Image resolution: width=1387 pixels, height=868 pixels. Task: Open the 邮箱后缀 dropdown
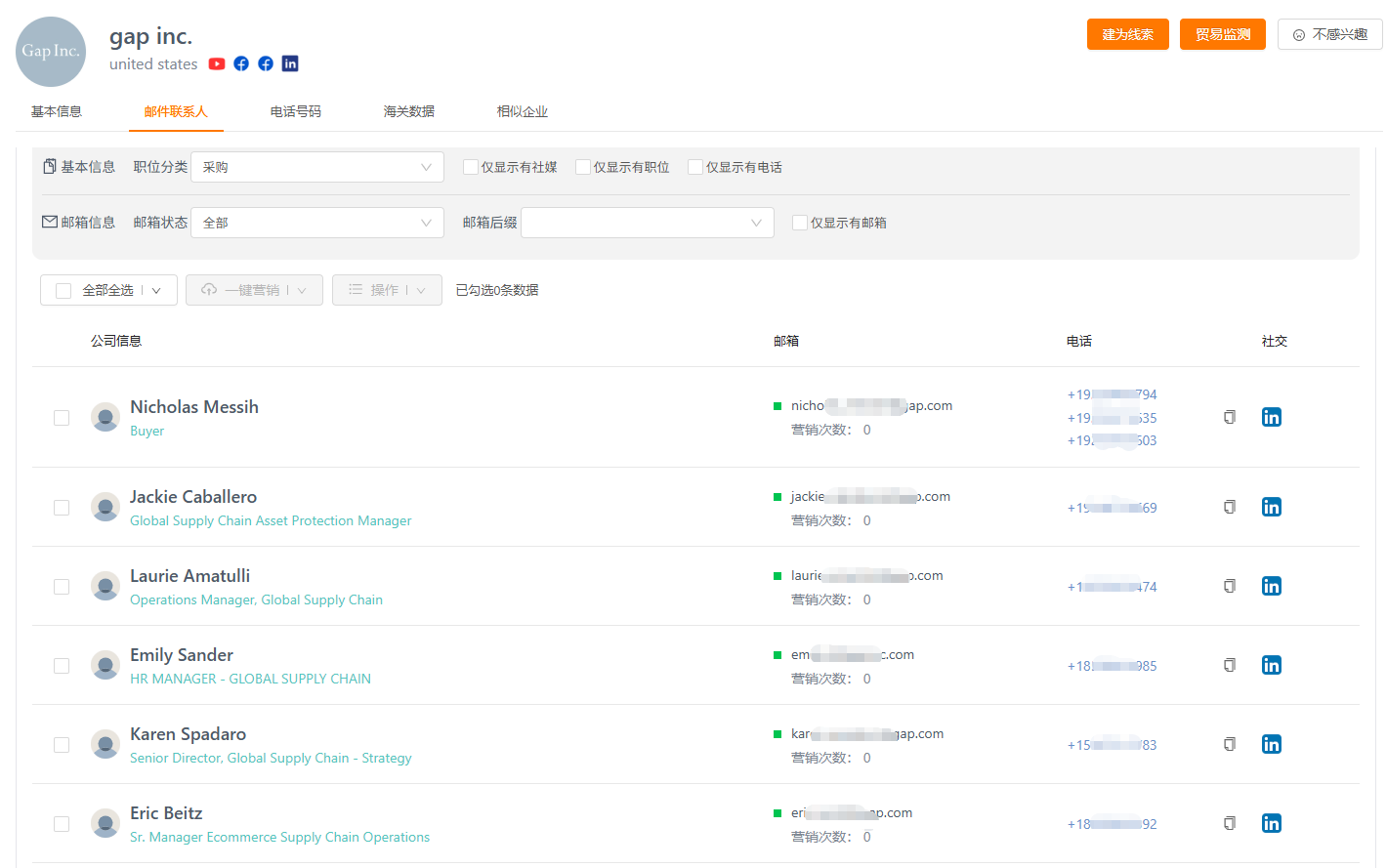pos(648,223)
